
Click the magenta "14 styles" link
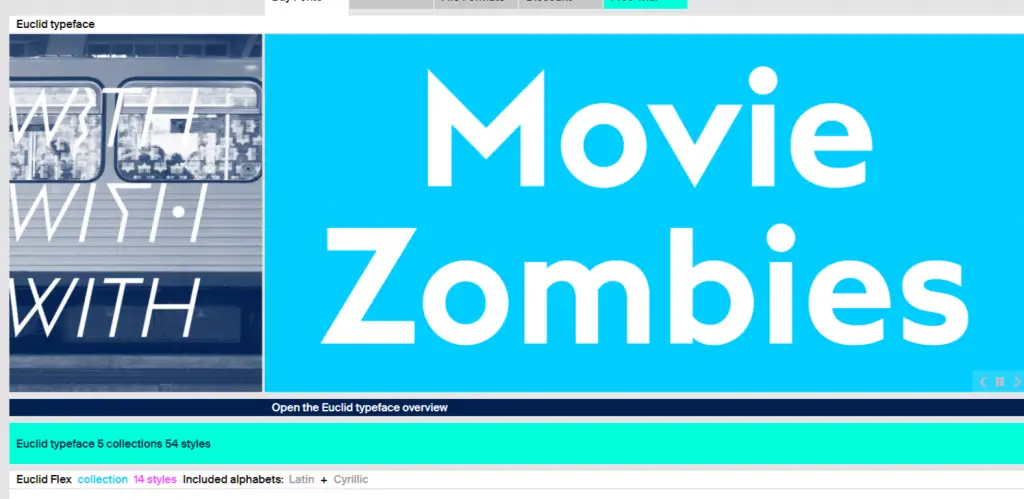(x=155, y=479)
